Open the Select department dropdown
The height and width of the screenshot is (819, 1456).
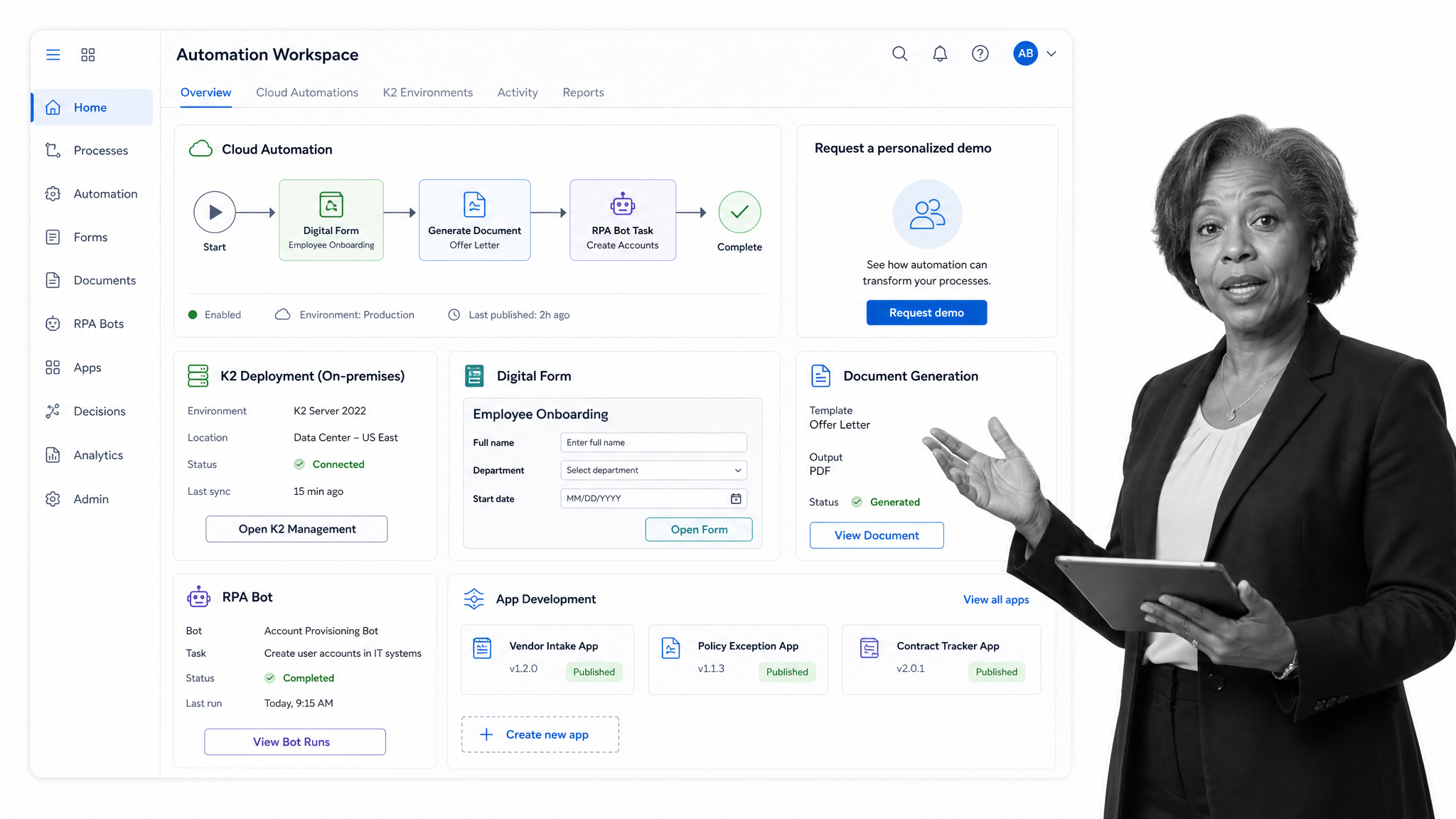[x=653, y=470]
